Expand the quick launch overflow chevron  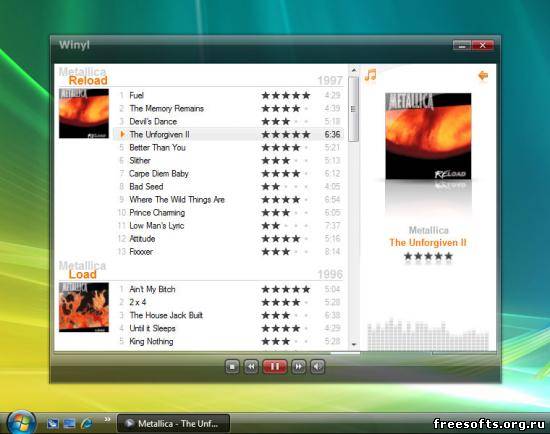tap(107, 419)
